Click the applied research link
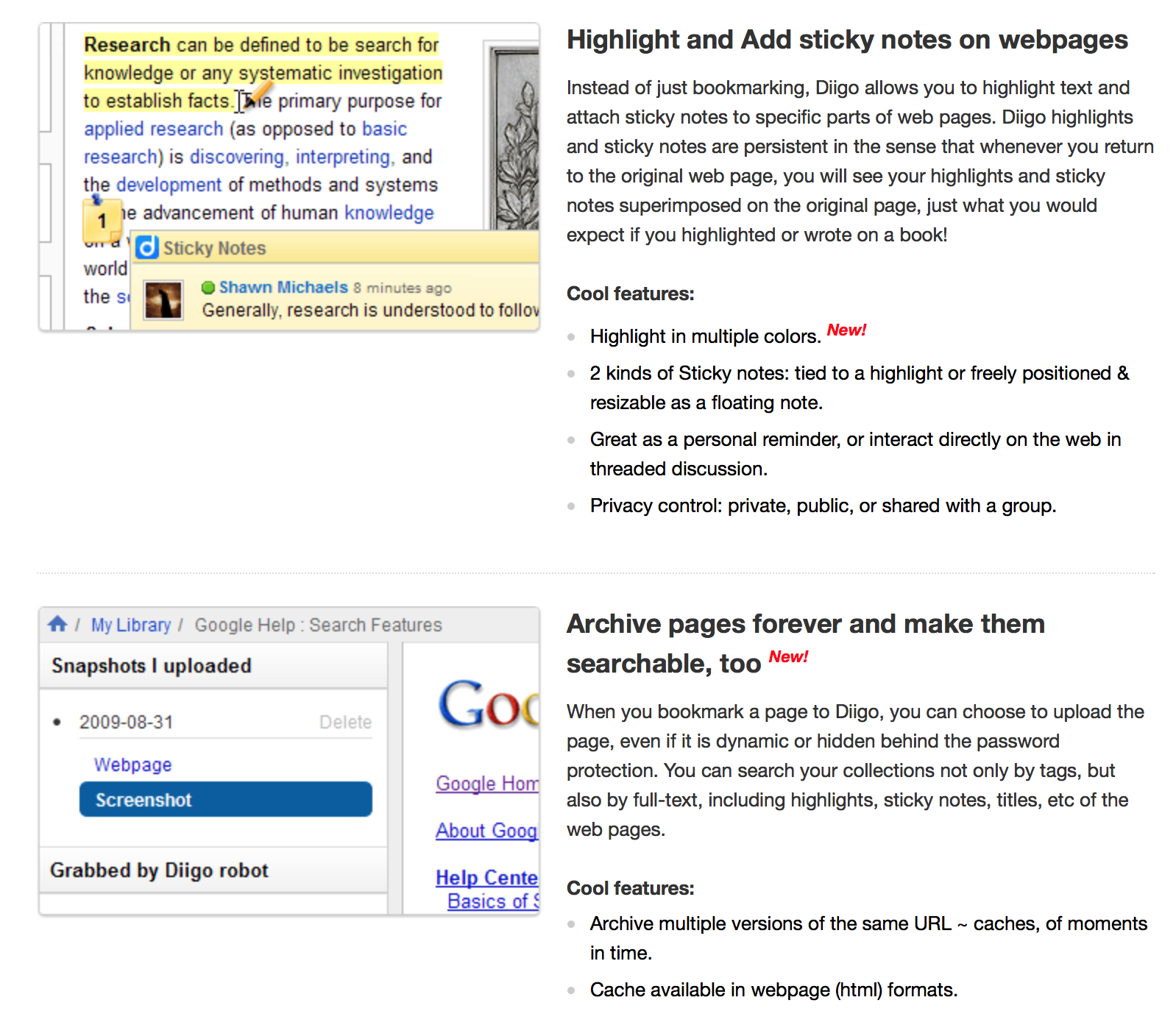Viewport: 1176px width, 1014px height. [x=153, y=129]
